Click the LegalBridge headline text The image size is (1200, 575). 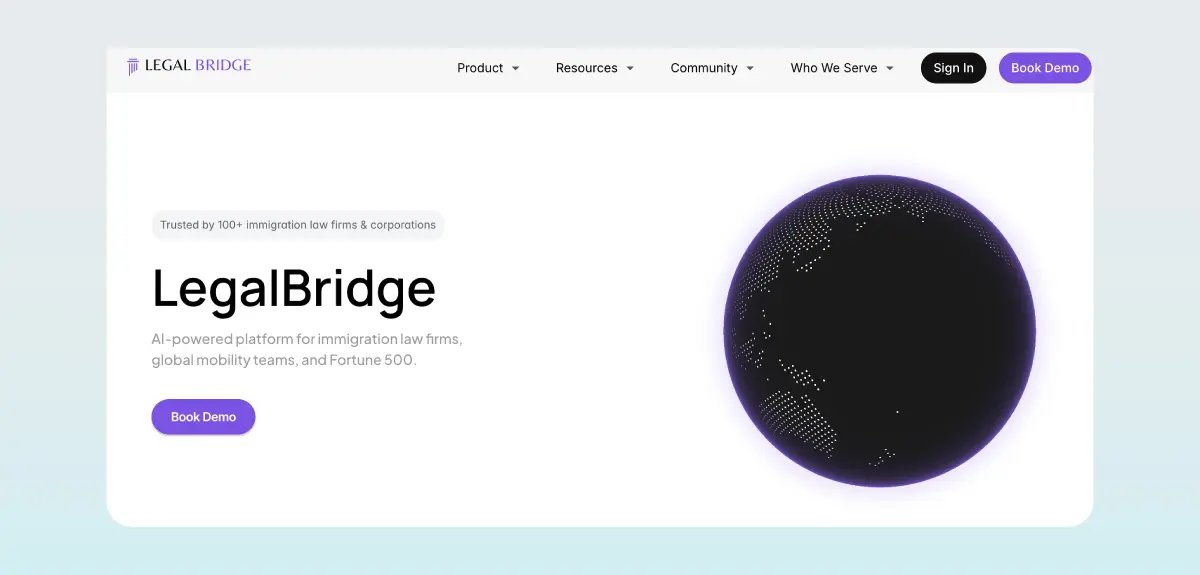point(294,288)
